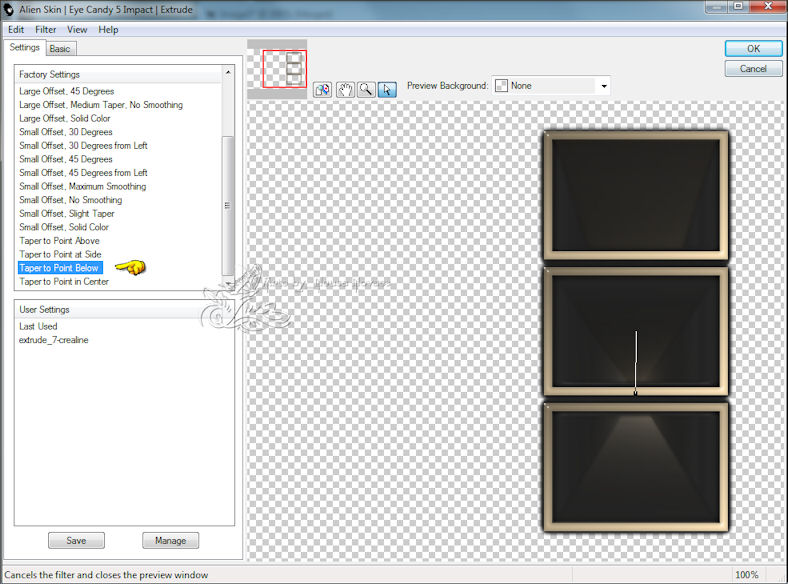This screenshot has width=788, height=584.
Task: Select 'Last Used' user setting
Action: [38, 327]
